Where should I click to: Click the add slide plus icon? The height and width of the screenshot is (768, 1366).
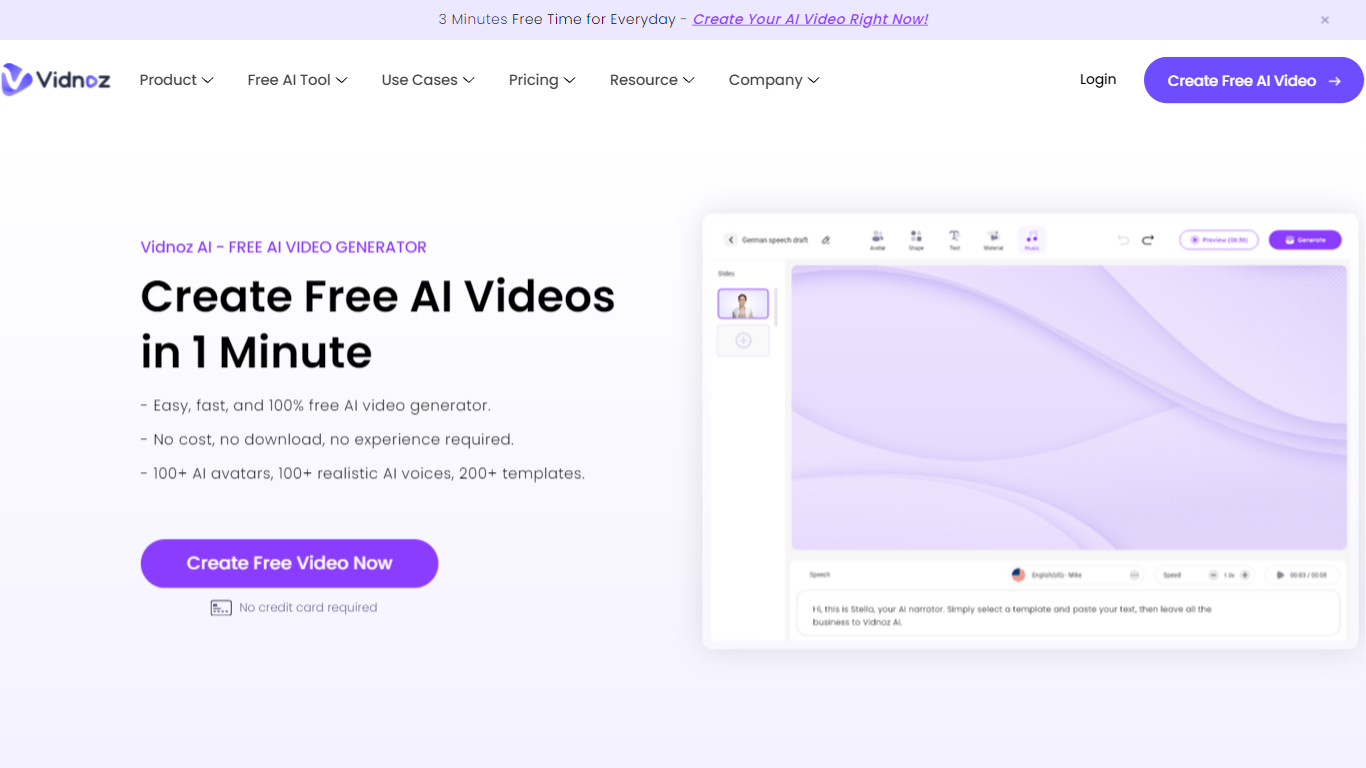point(743,341)
